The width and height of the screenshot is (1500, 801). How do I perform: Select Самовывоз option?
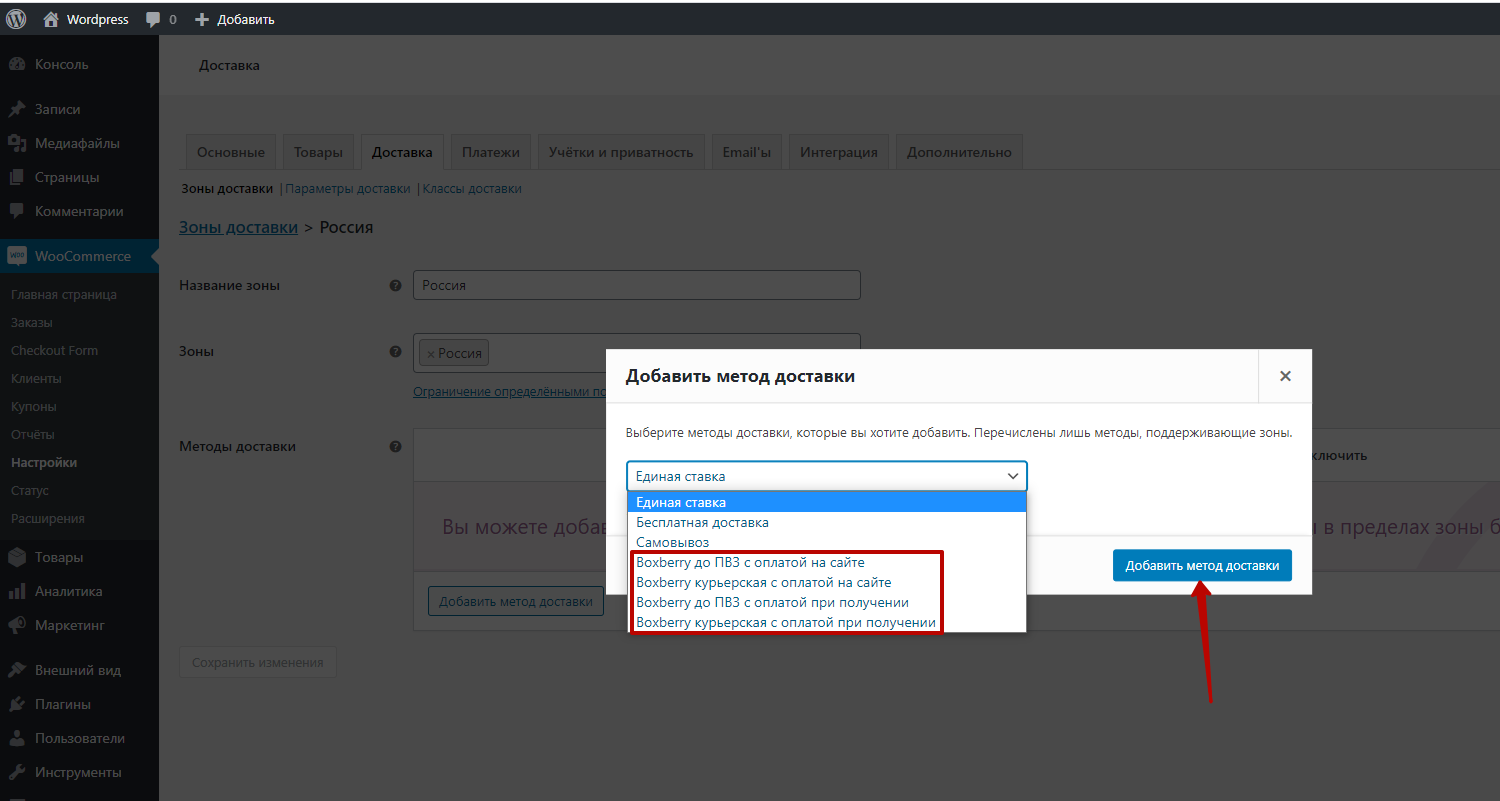[827, 542]
